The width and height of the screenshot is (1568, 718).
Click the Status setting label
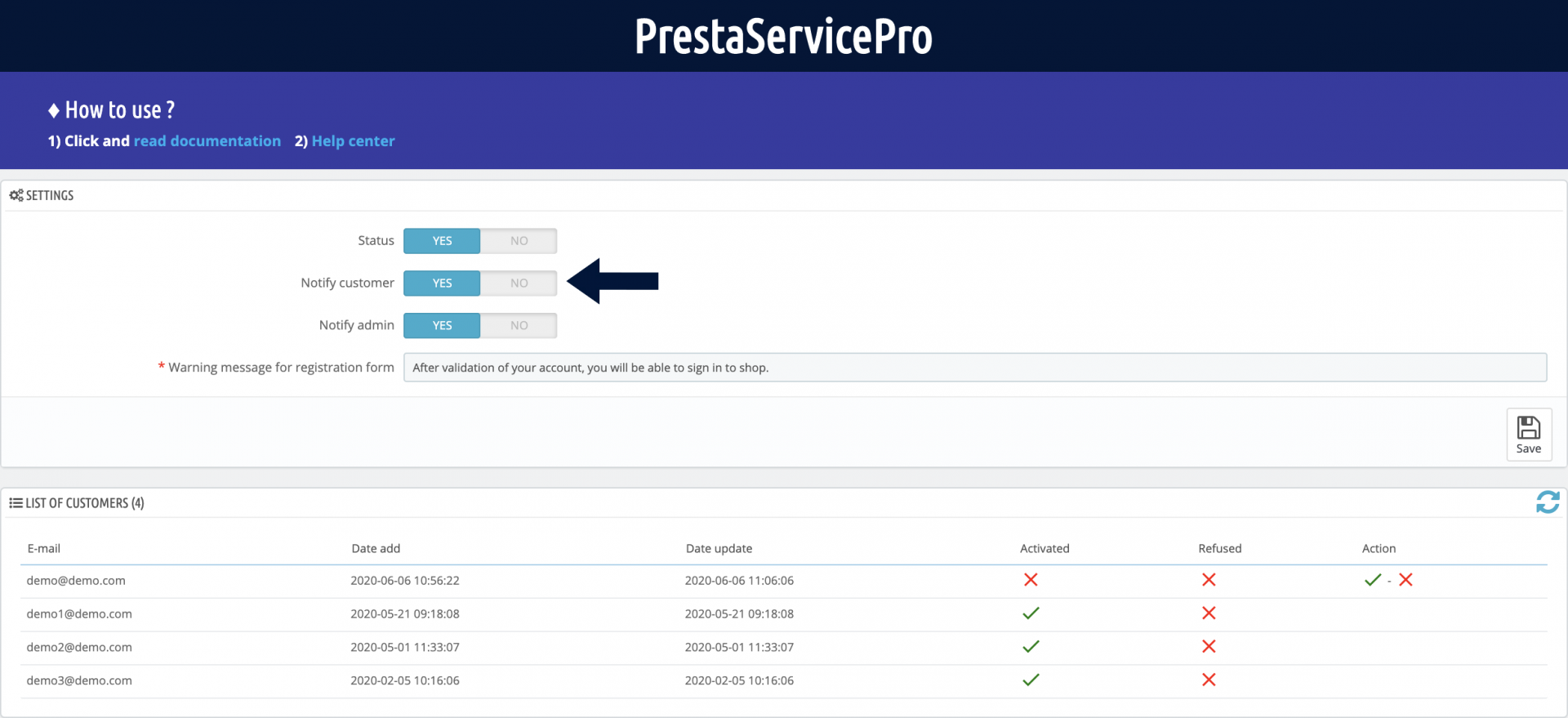[376, 241]
